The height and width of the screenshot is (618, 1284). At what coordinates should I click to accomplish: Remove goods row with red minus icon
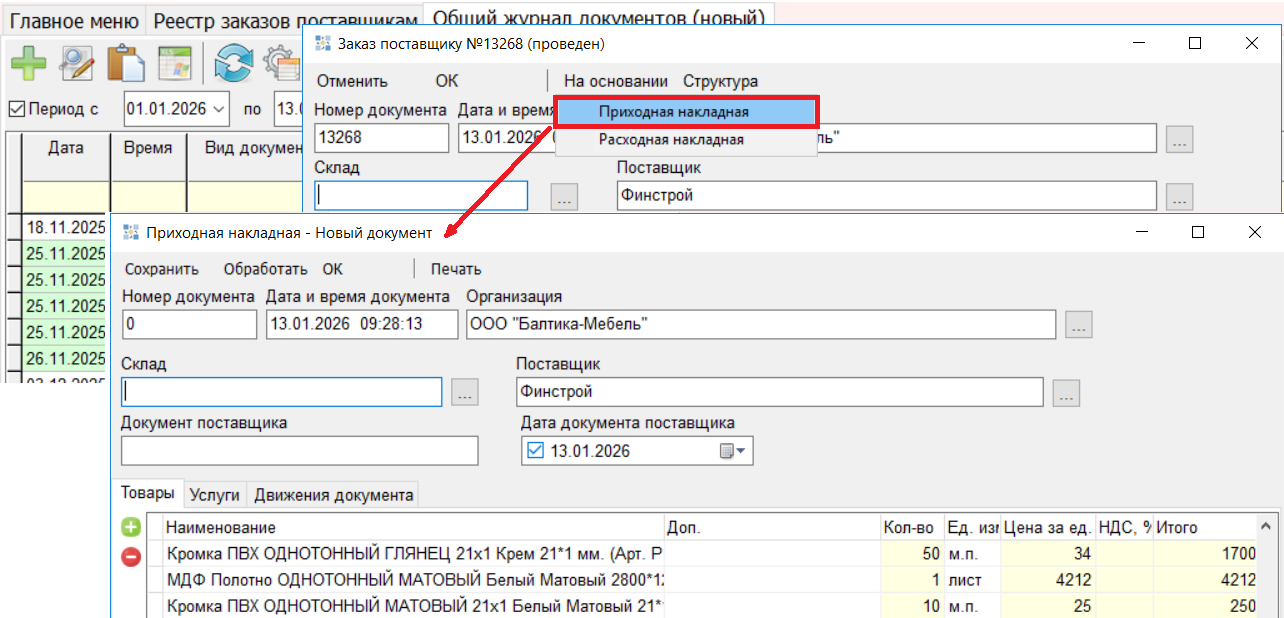(x=131, y=556)
